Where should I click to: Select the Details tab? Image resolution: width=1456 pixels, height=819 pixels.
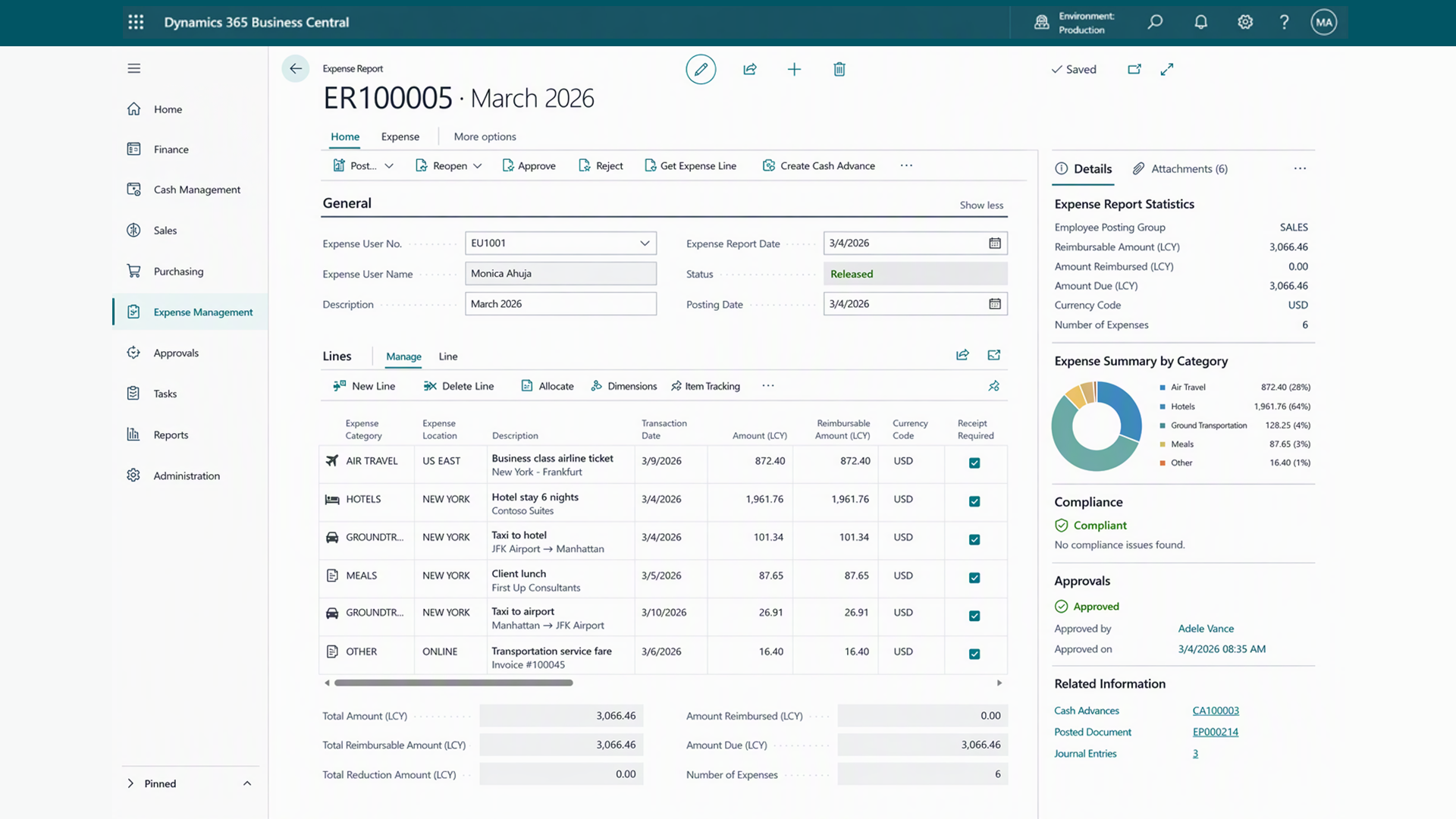click(1083, 168)
